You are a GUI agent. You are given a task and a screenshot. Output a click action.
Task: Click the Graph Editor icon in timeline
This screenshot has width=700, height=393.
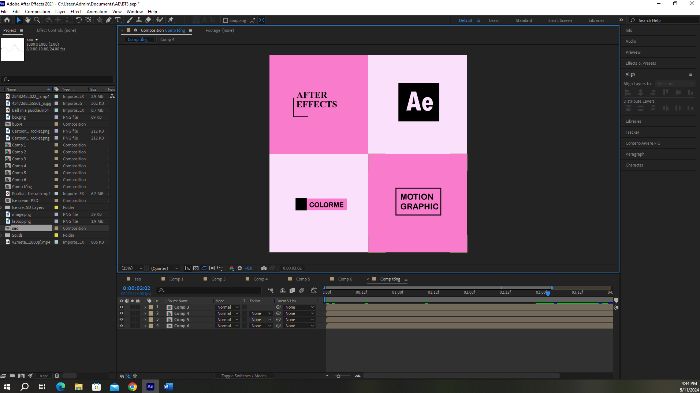coord(314,290)
